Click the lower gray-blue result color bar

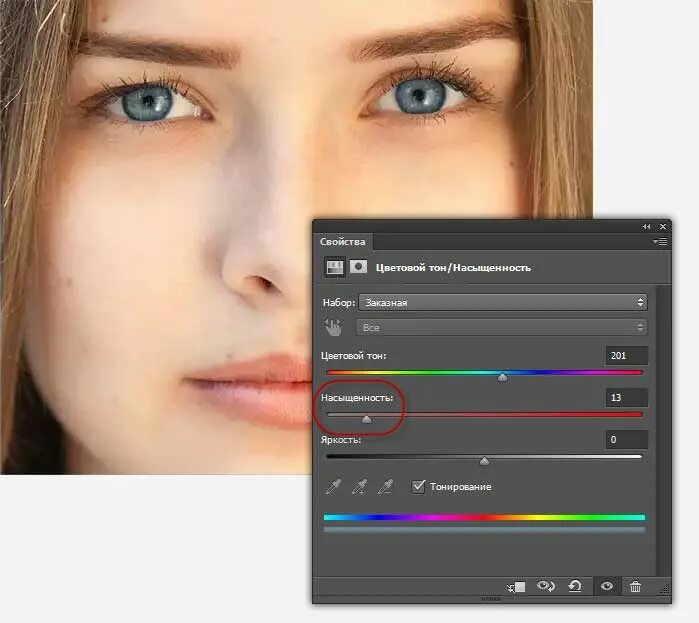pyautogui.click(x=484, y=530)
